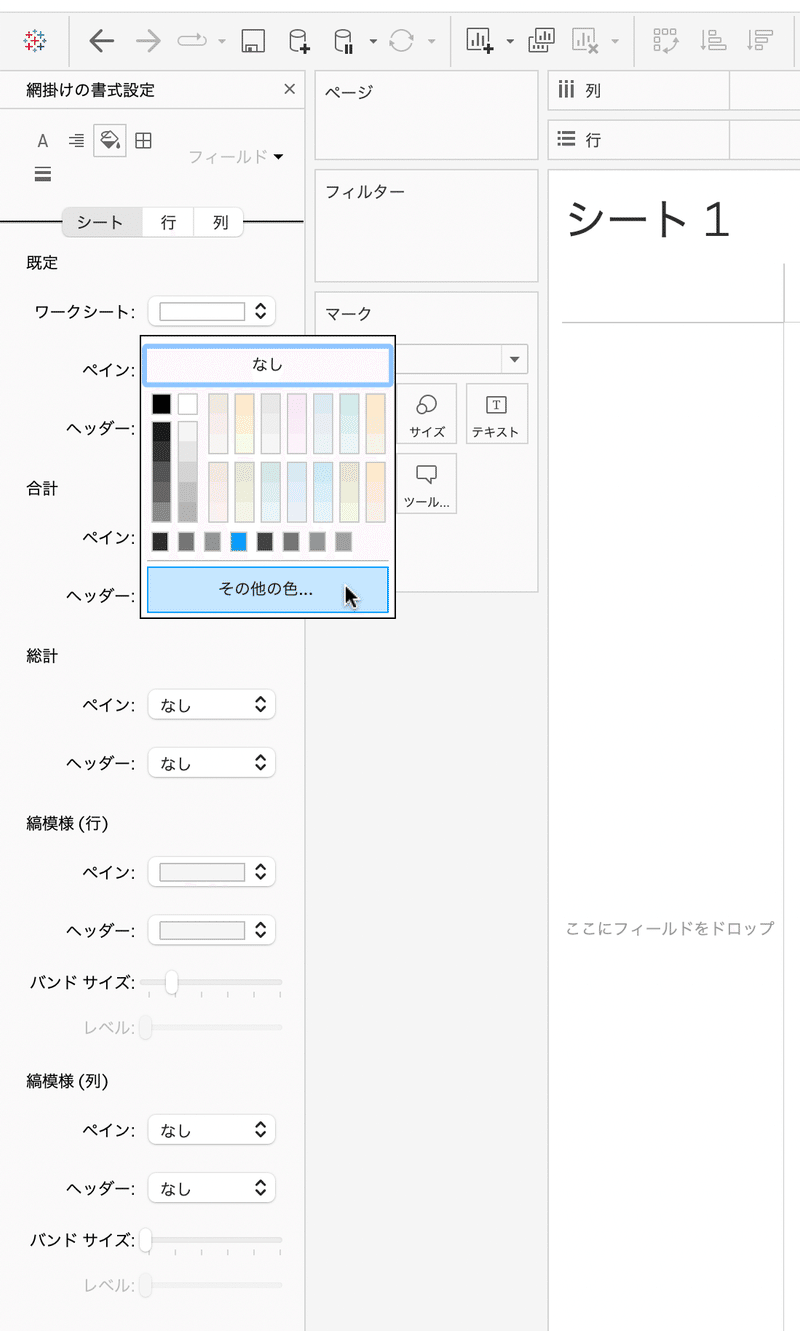Image resolution: width=800 pixels, height=1331 pixels.
Task: Open borders formatting grid icon
Action: [143, 141]
